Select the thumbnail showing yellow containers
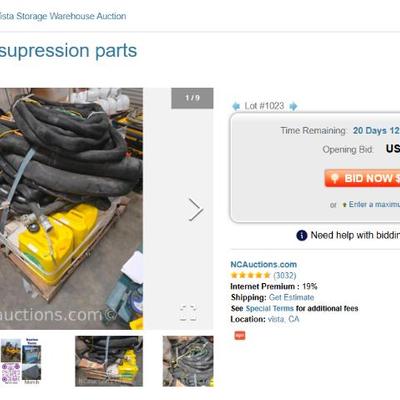This screenshot has height=400, width=400. 109,361
